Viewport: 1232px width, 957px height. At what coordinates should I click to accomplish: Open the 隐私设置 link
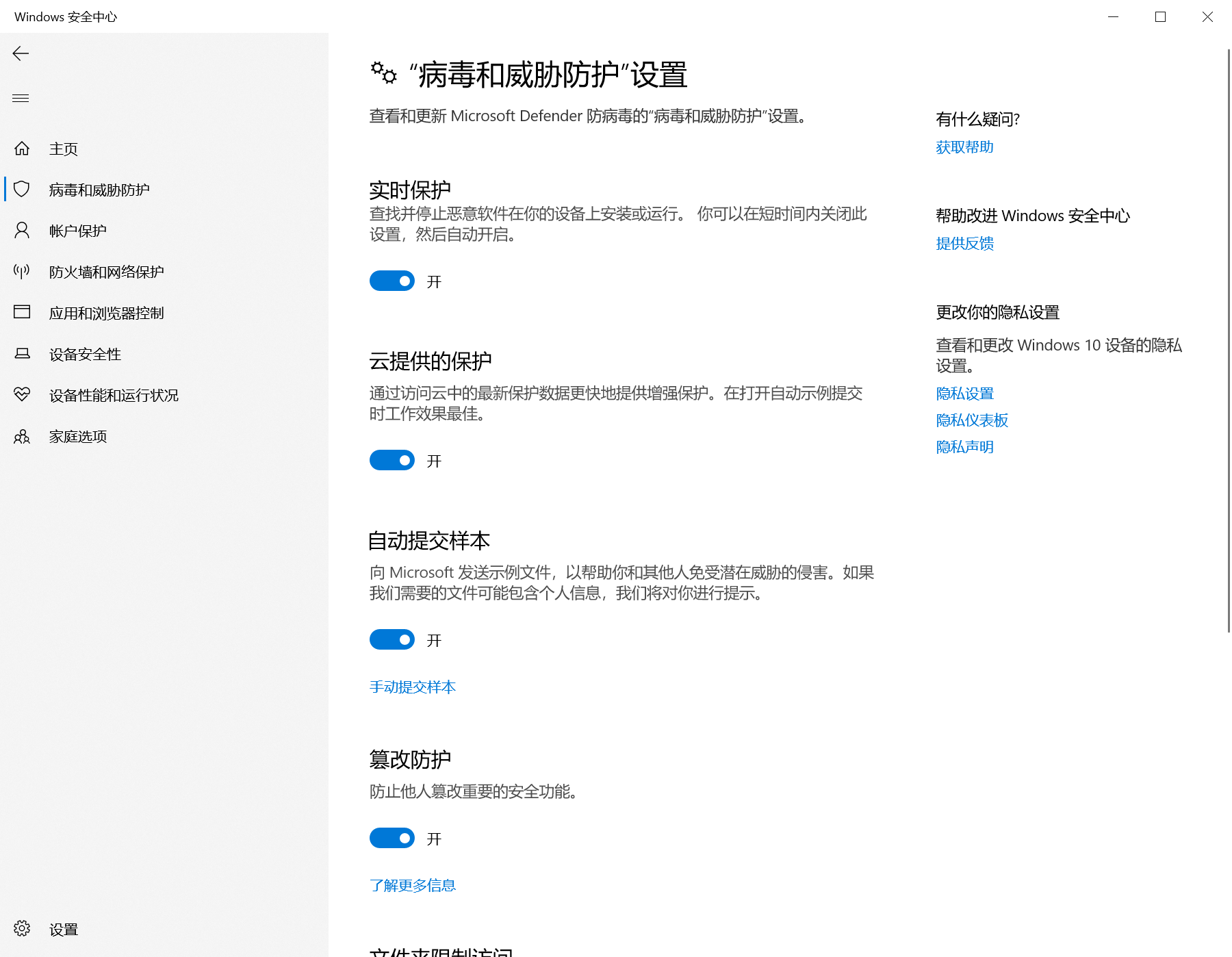point(964,394)
